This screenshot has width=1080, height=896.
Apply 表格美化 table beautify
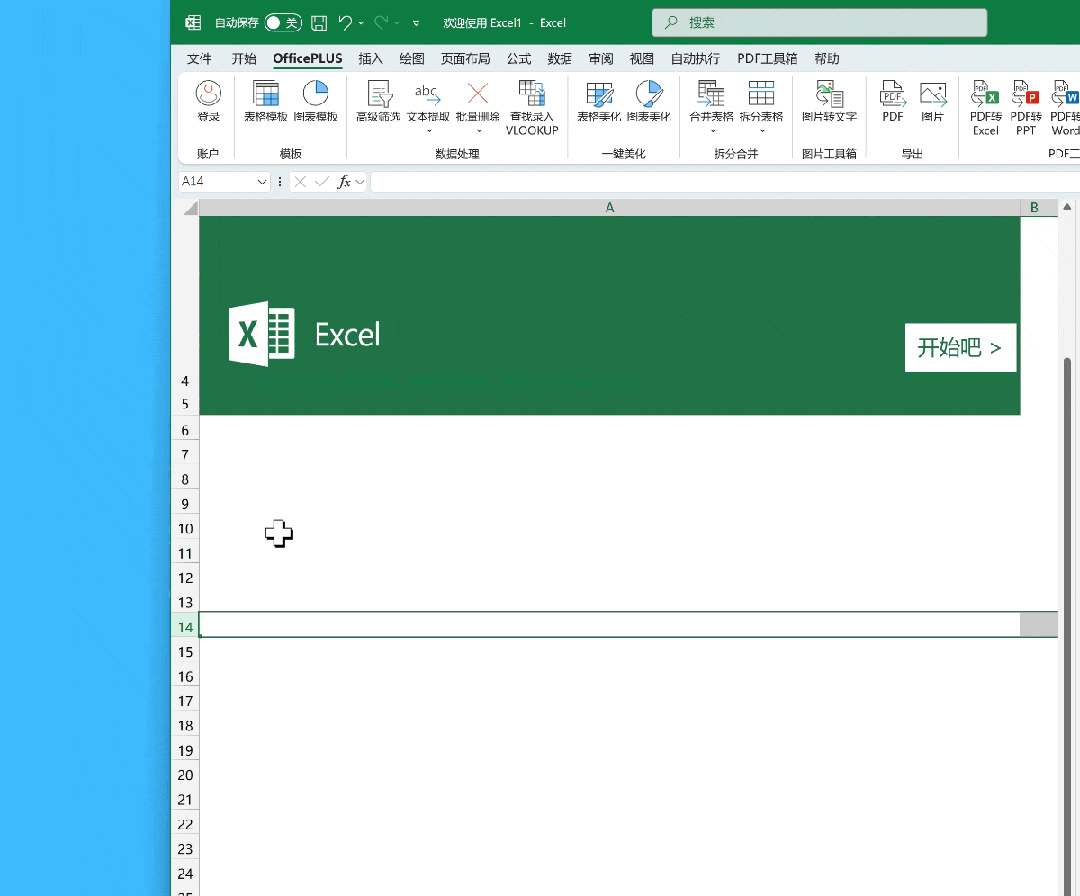(x=599, y=102)
